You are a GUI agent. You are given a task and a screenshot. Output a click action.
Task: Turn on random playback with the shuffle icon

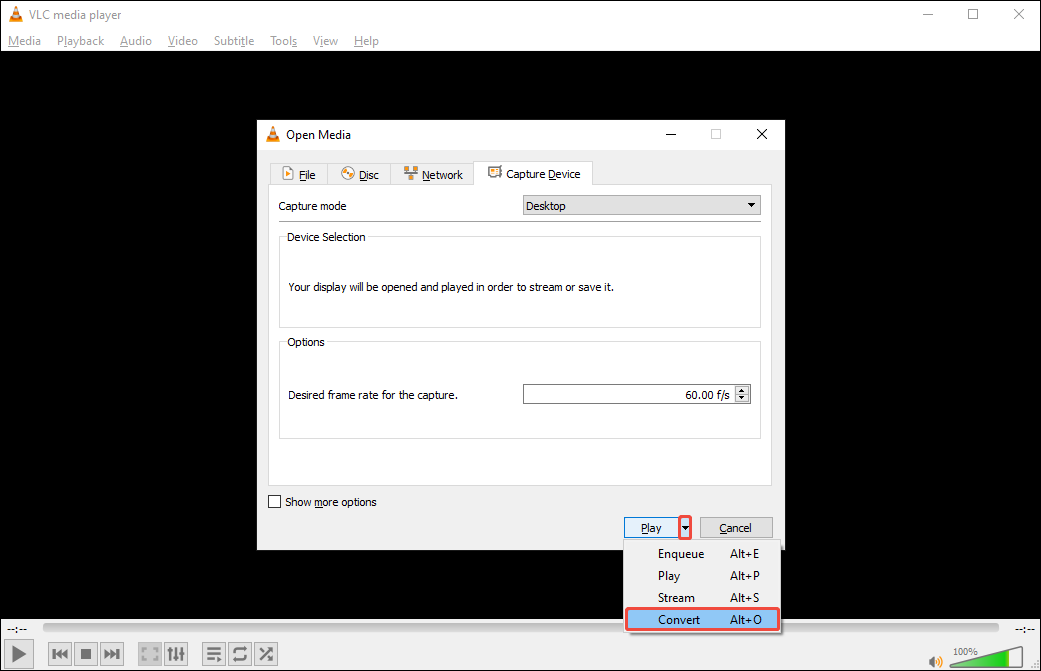[265, 653]
